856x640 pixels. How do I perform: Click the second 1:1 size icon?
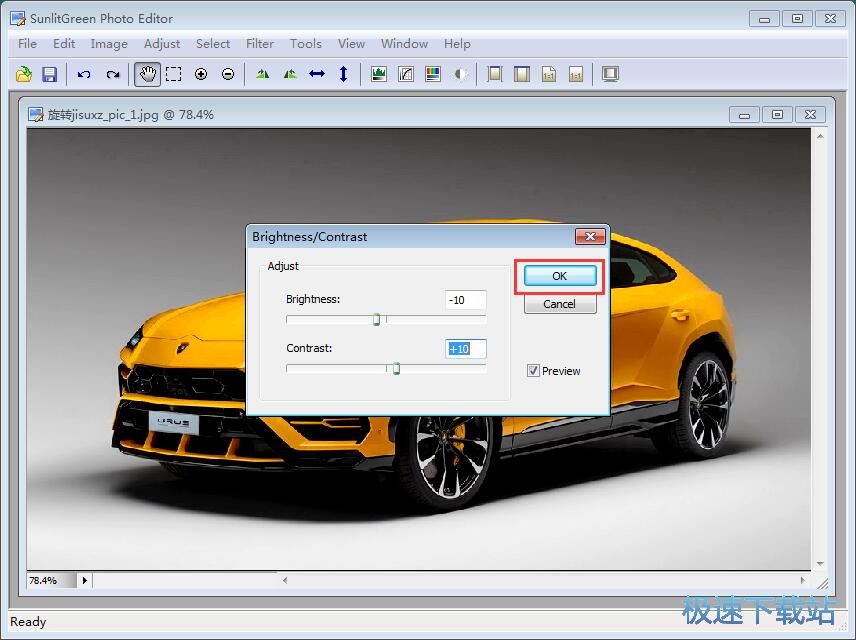pyautogui.click(x=576, y=74)
